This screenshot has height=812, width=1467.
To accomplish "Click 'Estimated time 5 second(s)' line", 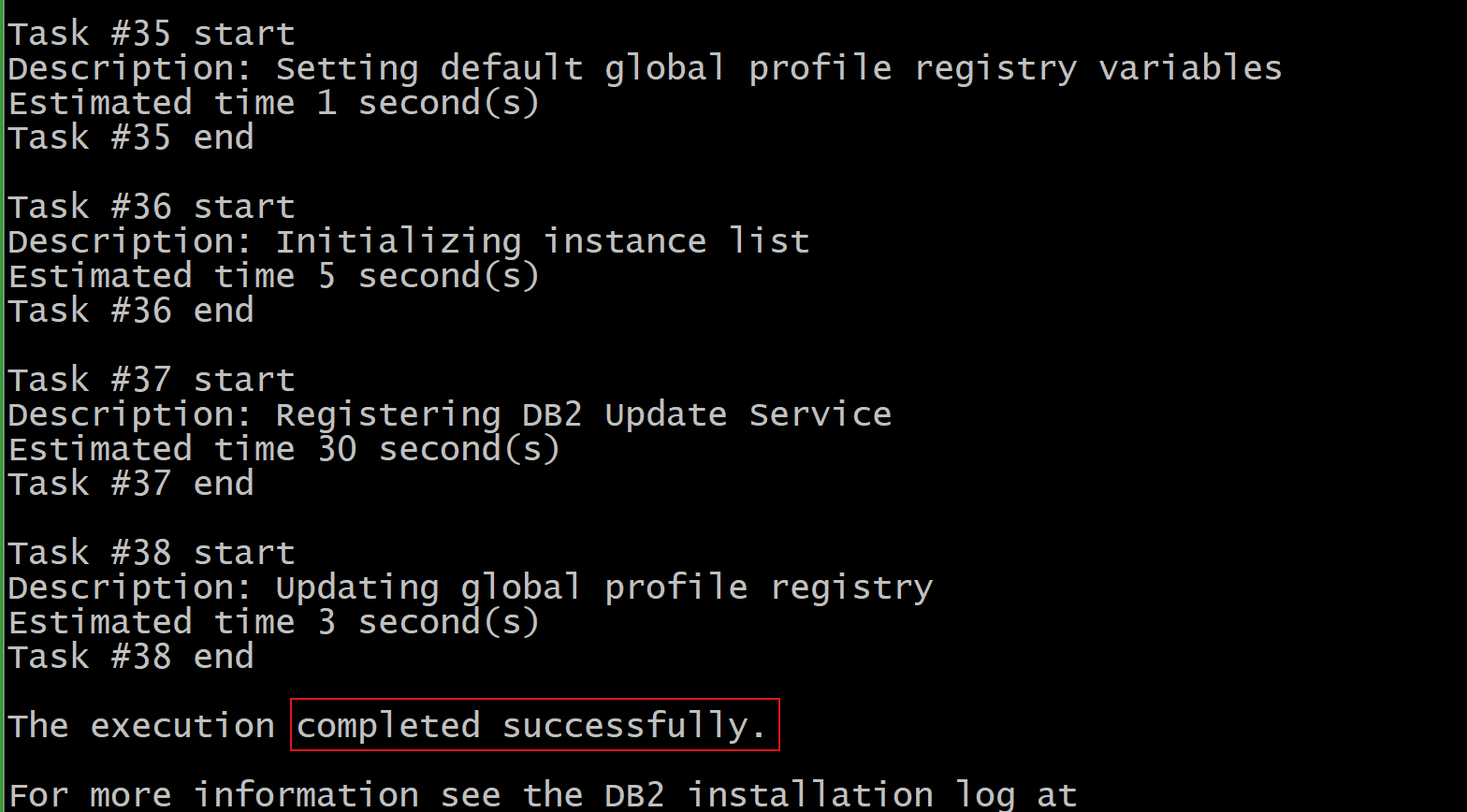I will (x=274, y=276).
